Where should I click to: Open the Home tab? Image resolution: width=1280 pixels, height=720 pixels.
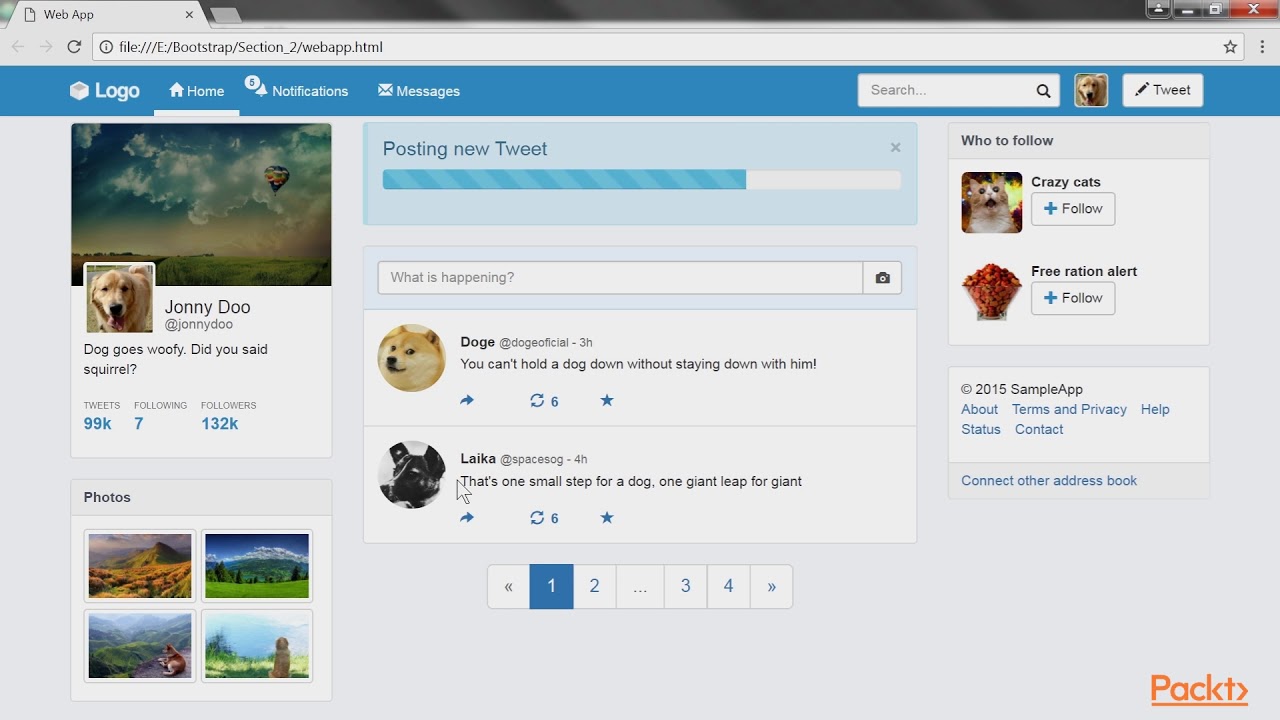[x=197, y=91]
